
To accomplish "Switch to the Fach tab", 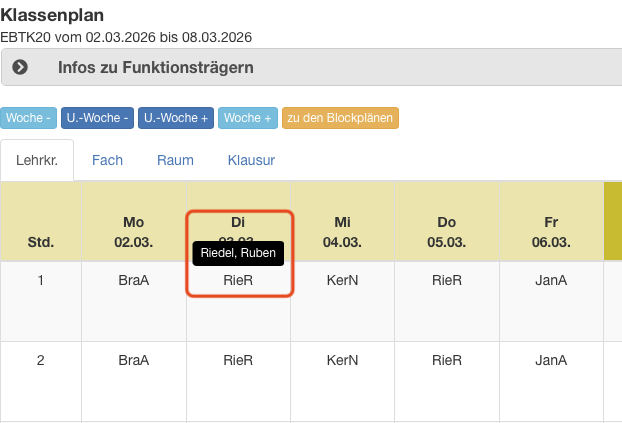I will point(107,160).
